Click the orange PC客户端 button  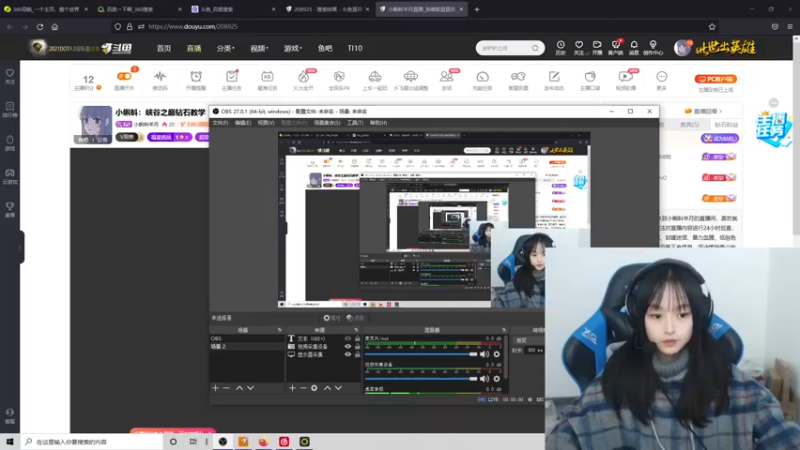coord(715,79)
